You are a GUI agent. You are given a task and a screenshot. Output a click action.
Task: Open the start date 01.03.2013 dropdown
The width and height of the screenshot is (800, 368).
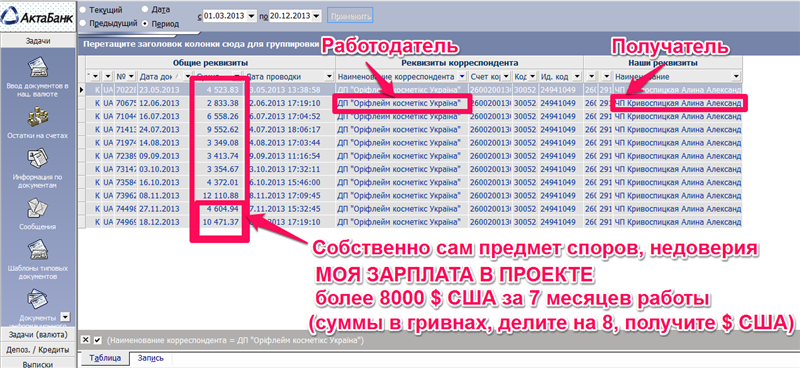point(251,16)
